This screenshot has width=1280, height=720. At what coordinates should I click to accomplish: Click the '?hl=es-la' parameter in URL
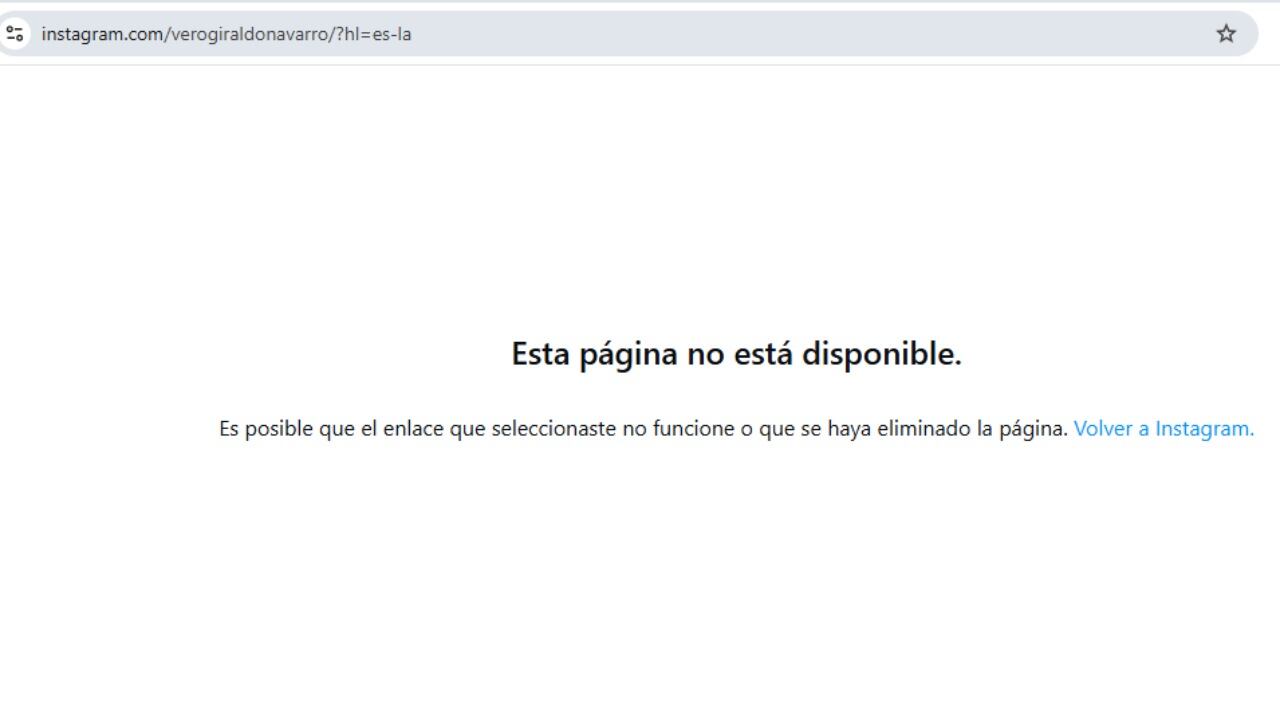374,34
